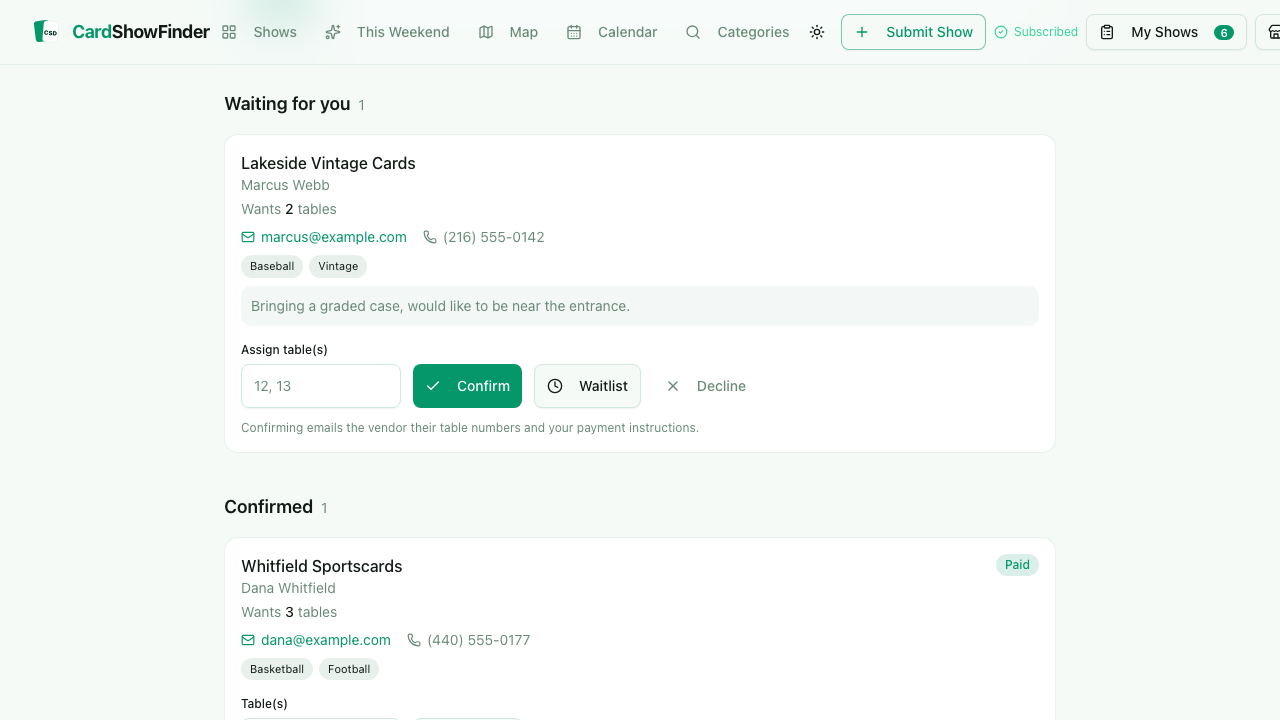
Task: Click the X icon on Decline
Action: [673, 386]
